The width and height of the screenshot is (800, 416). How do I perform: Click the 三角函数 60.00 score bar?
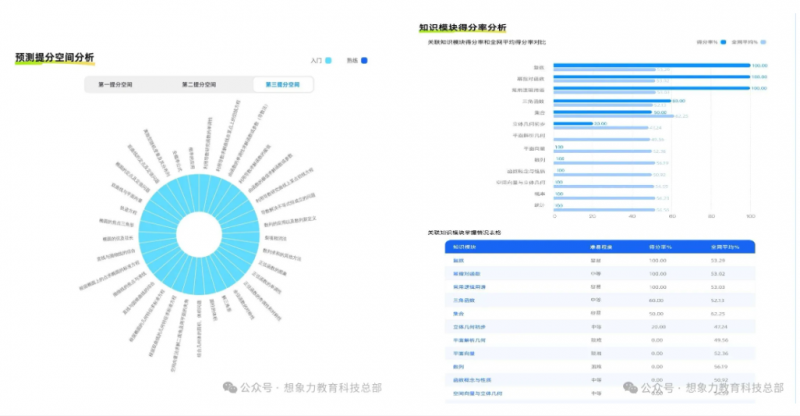pyautogui.click(x=611, y=101)
